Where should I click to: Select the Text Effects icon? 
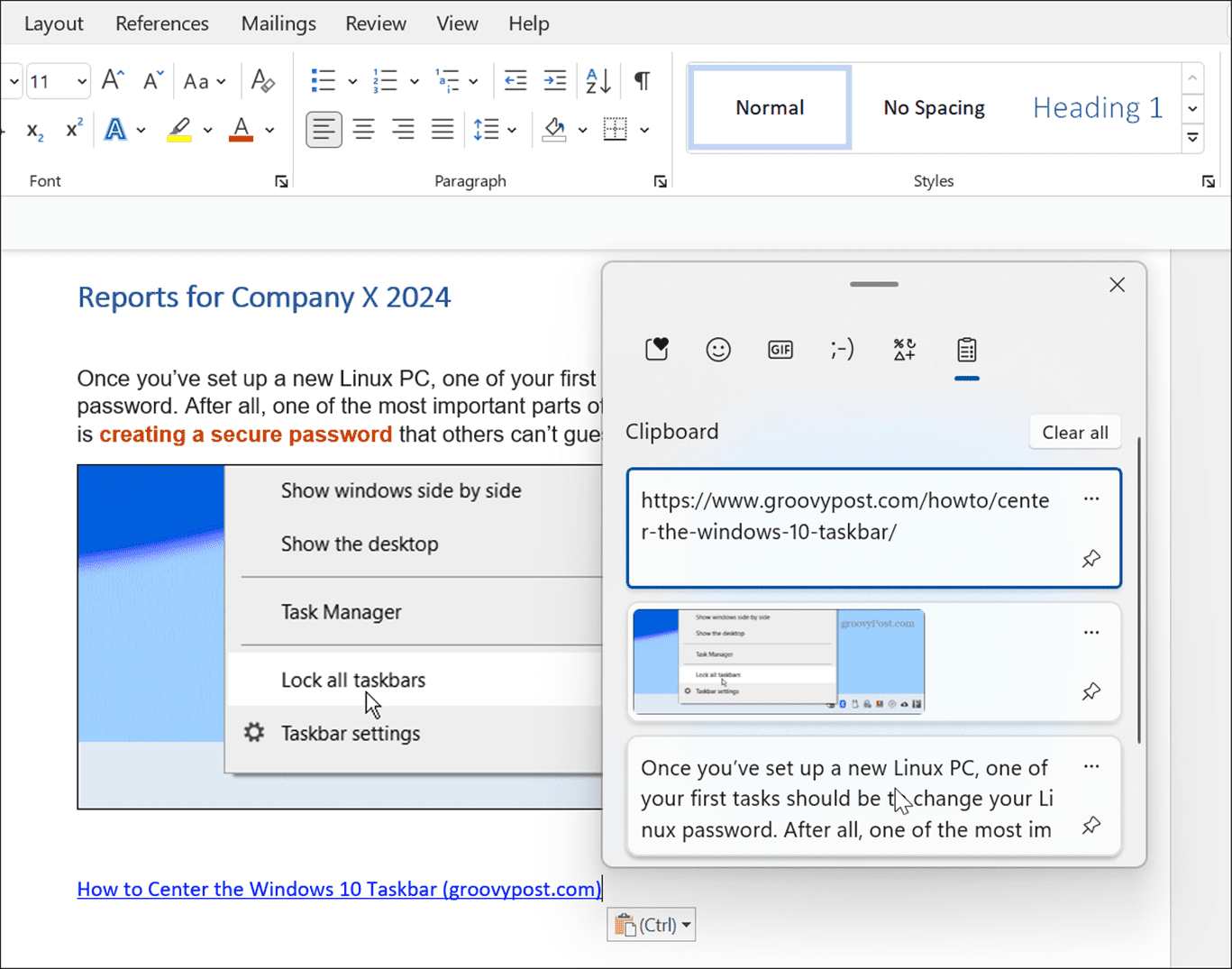(x=114, y=129)
